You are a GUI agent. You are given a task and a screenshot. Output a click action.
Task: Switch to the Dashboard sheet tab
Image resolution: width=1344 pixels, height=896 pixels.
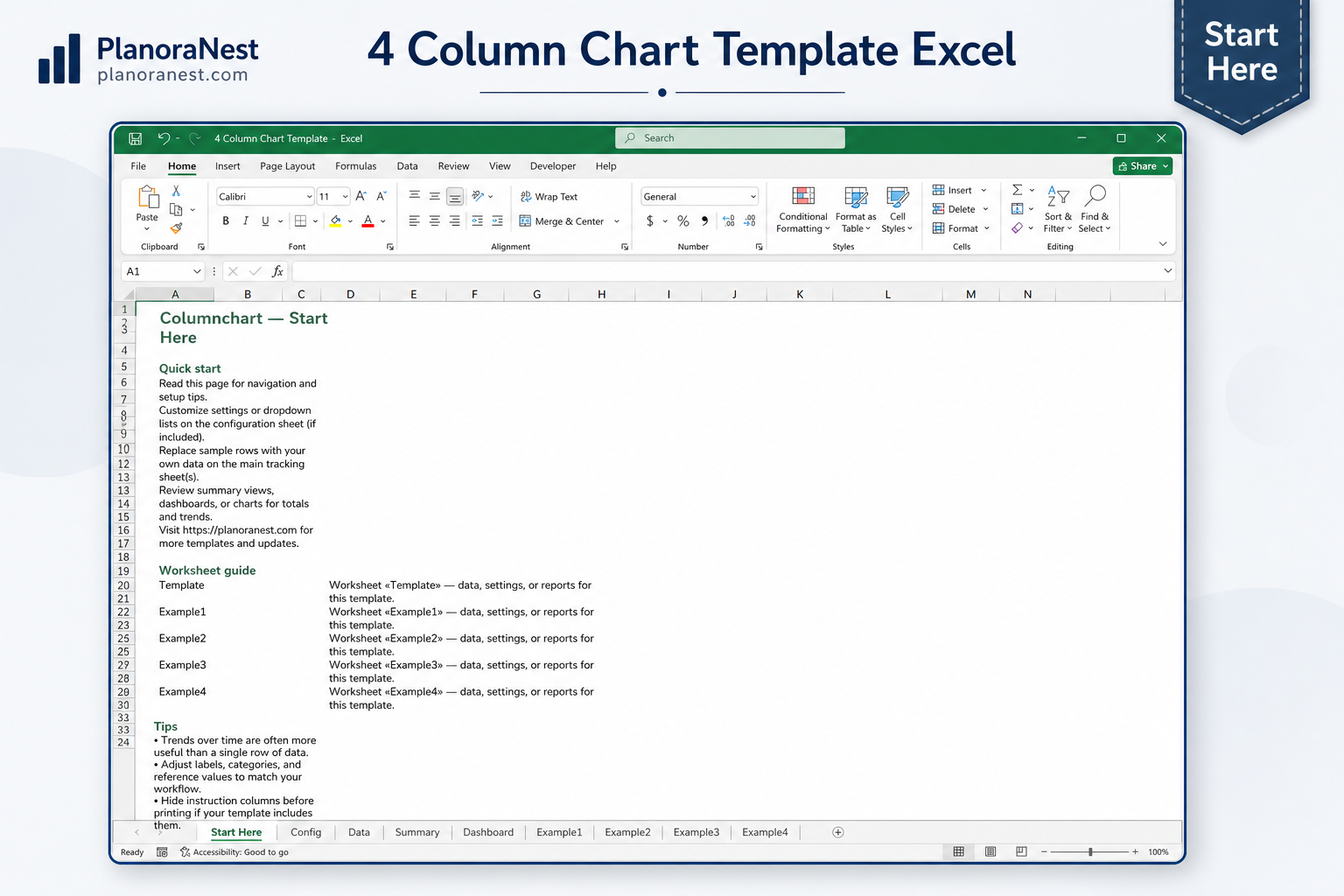tap(488, 832)
